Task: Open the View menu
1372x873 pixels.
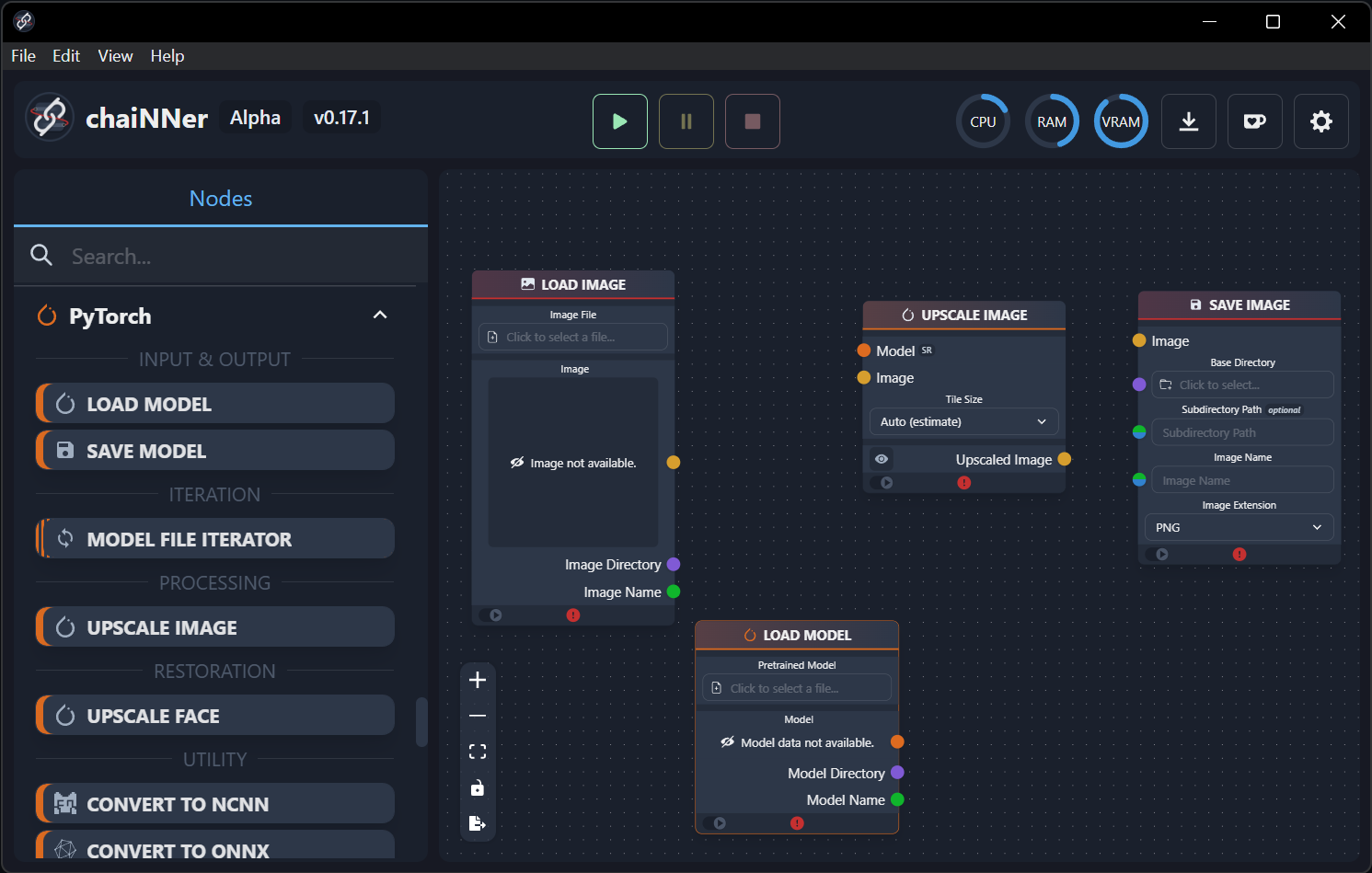Action: (115, 56)
